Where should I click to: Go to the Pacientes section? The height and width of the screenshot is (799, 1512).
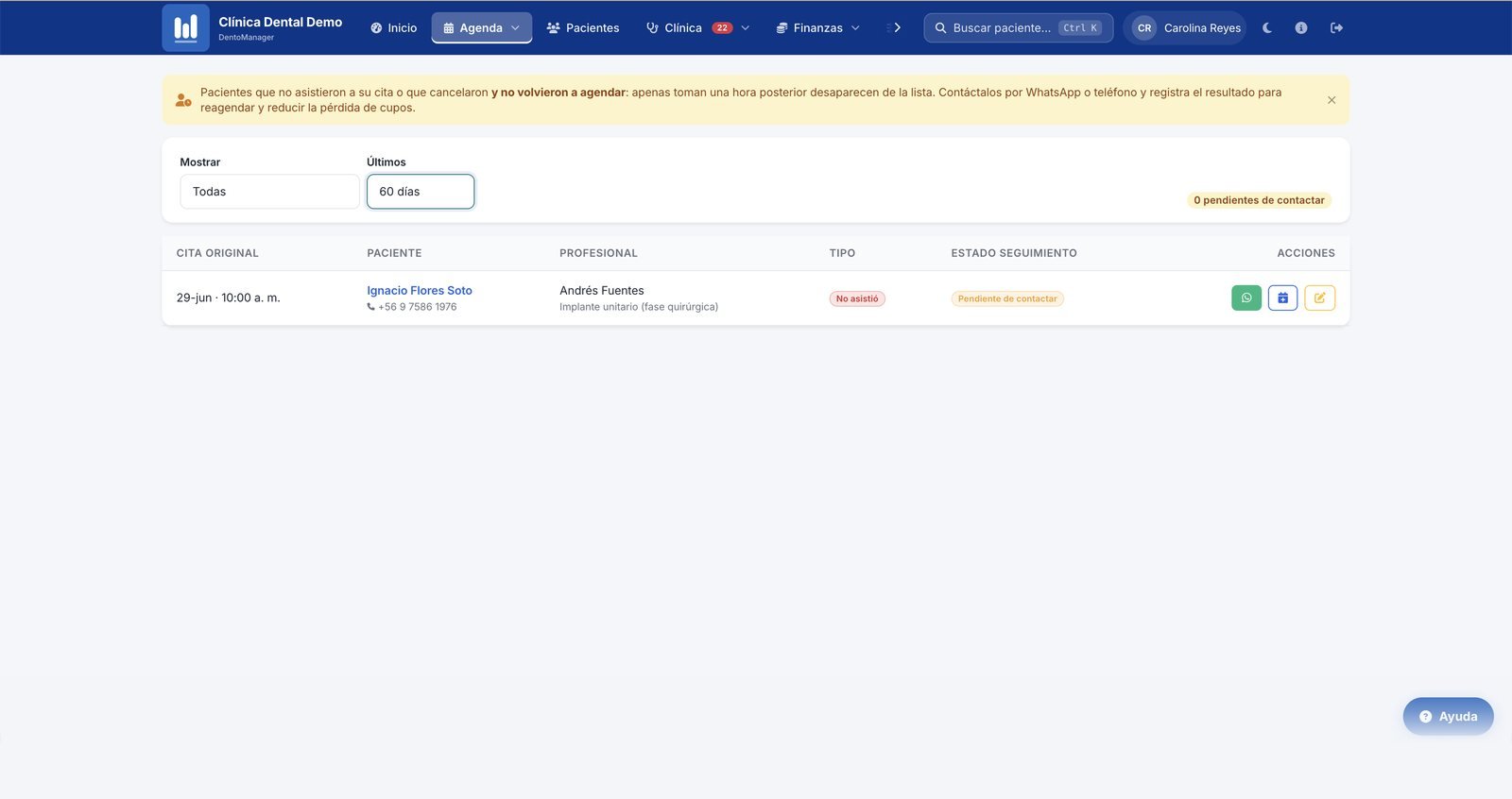[x=583, y=28]
